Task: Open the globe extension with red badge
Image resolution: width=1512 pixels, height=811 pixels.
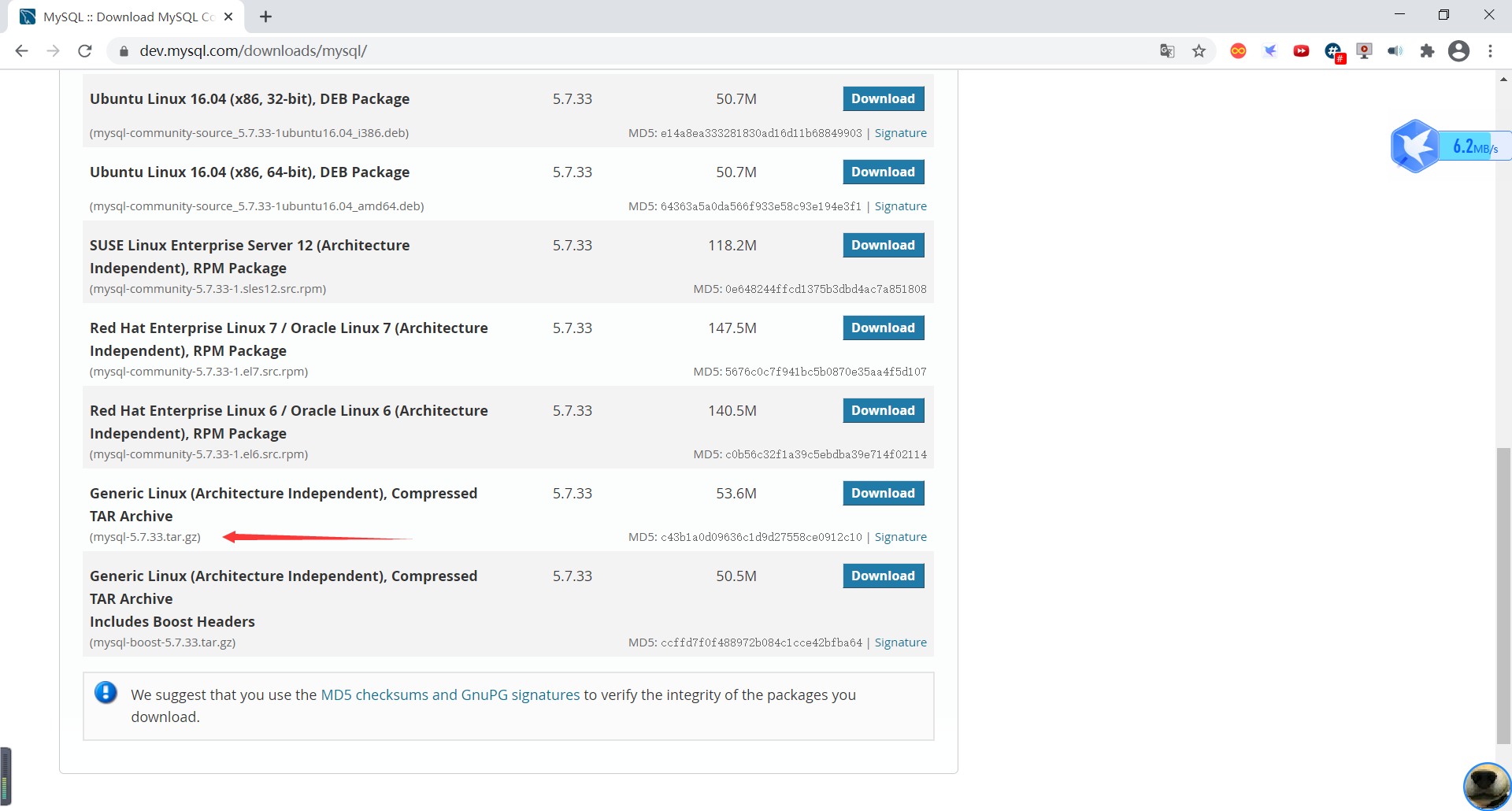Action: (1334, 52)
